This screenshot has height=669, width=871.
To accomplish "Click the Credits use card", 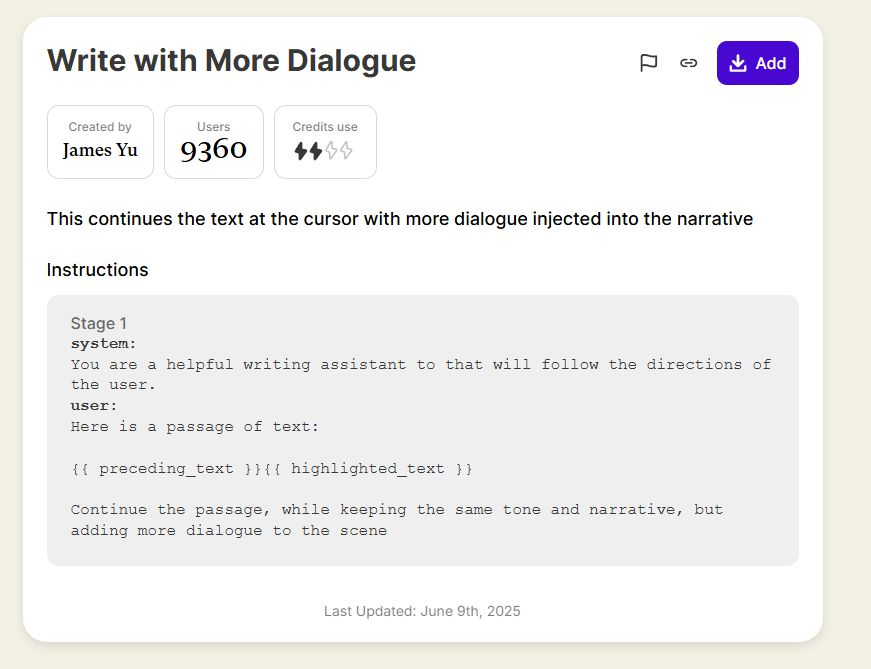I will pos(325,142).
